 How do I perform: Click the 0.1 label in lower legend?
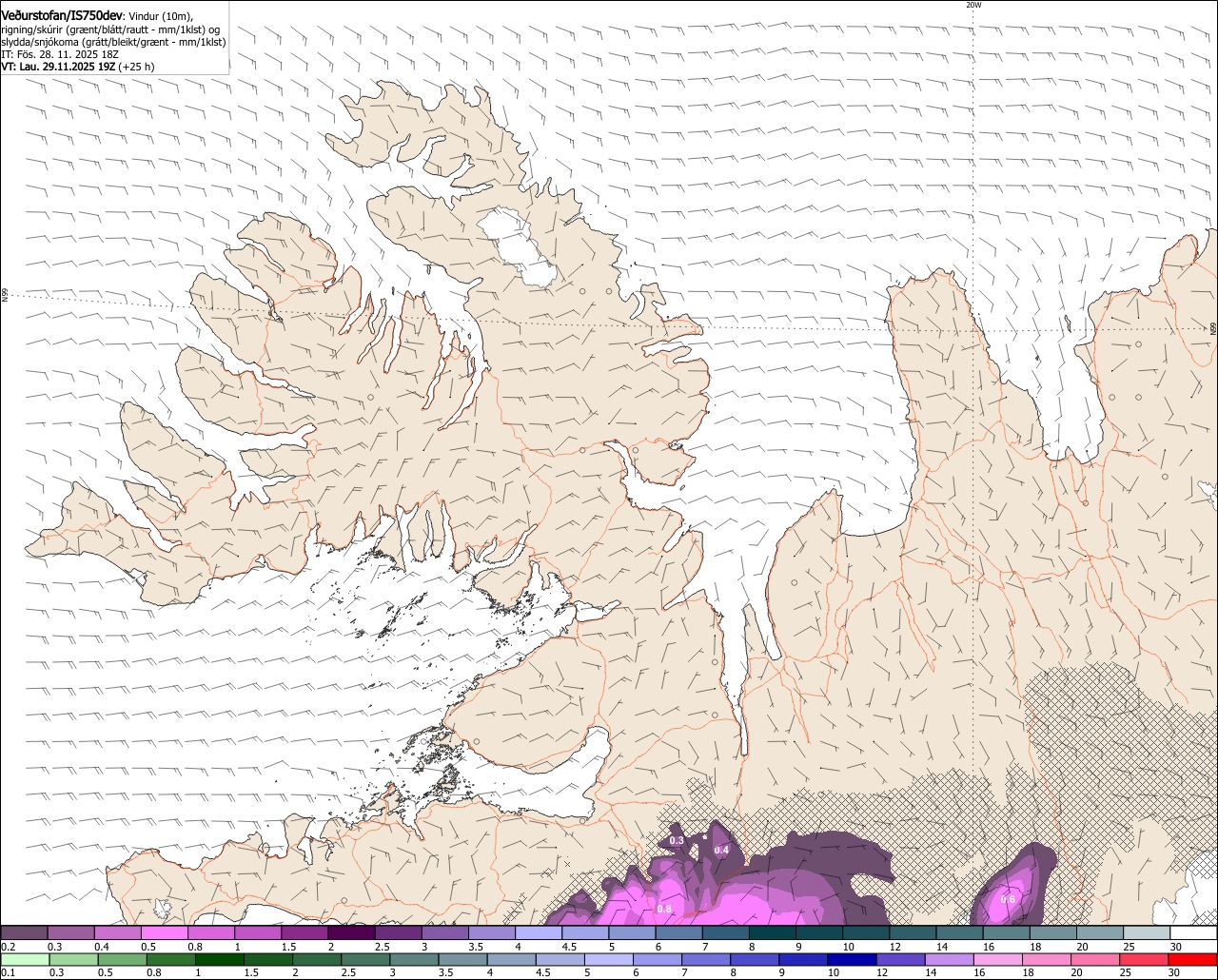point(8,972)
